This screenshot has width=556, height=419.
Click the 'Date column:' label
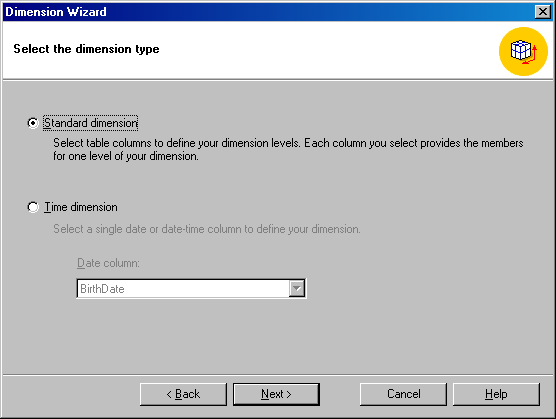tap(108, 263)
